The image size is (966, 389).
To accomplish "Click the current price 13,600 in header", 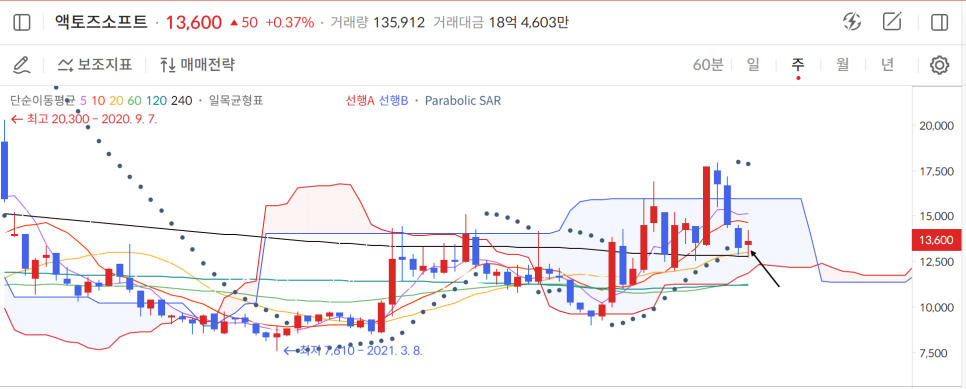I will [193, 23].
